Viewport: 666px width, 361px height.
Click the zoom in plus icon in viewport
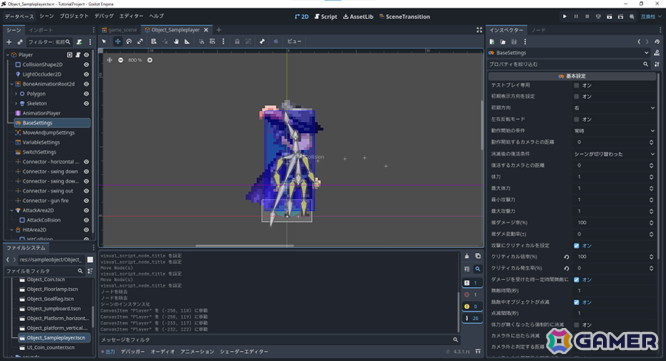(x=150, y=60)
